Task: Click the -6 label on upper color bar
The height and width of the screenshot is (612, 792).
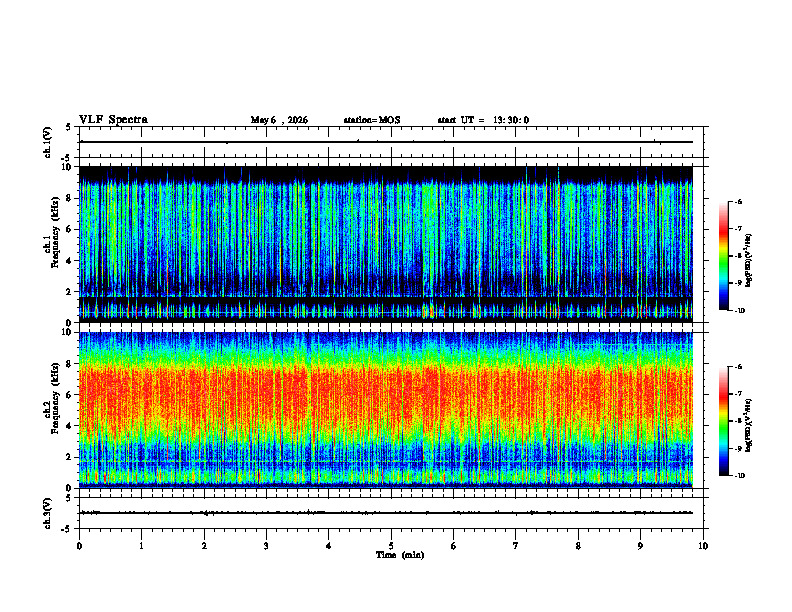Action: 738,201
